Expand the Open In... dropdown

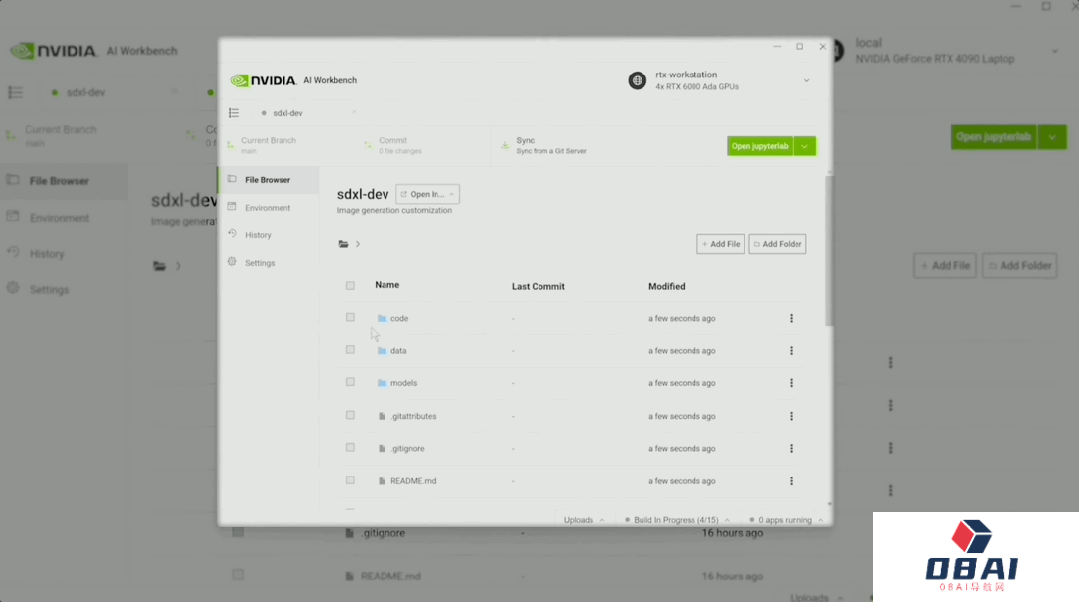(427, 194)
